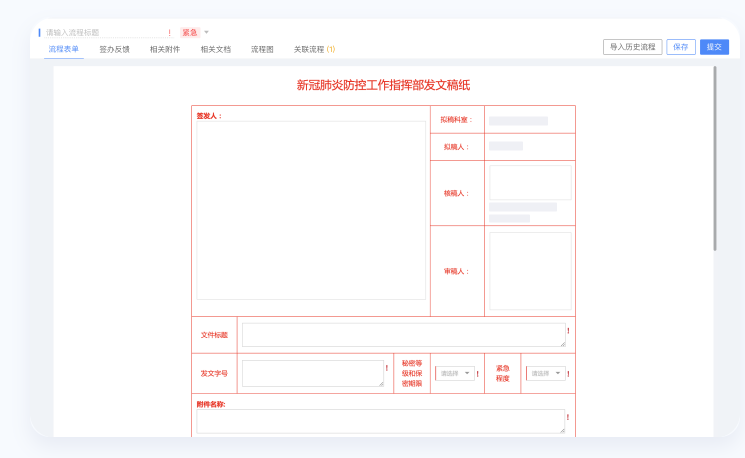Viewport: 745px width, 458px height.
Task: Click the 核稿人 input box
Action: coord(530,182)
